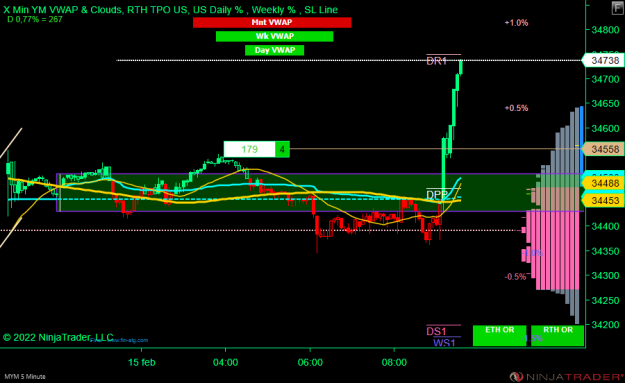Select the yellow 34488 price marker
The height and width of the screenshot is (383, 625).
(x=604, y=183)
